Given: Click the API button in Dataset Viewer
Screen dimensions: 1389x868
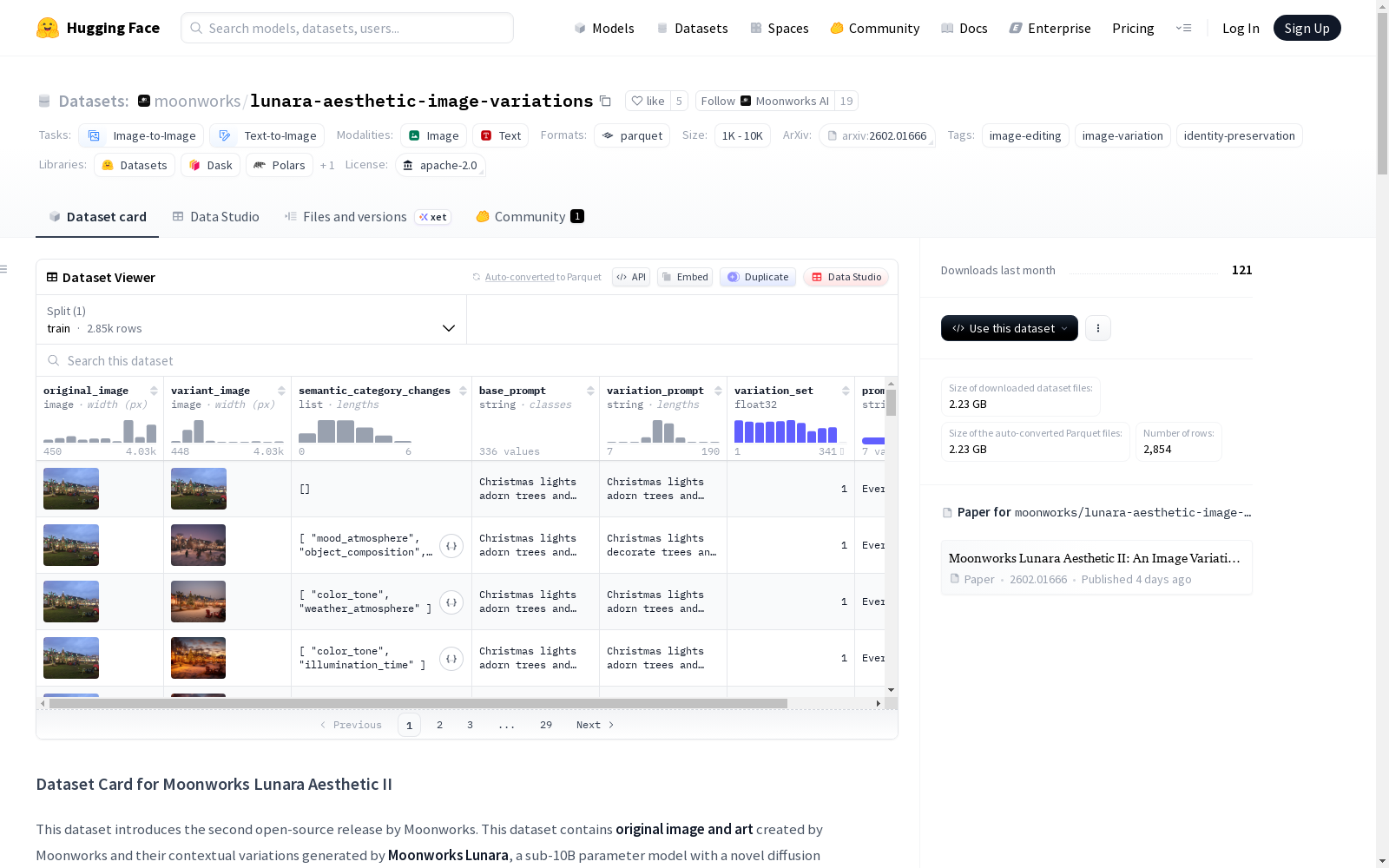Looking at the screenshot, I should 631,277.
